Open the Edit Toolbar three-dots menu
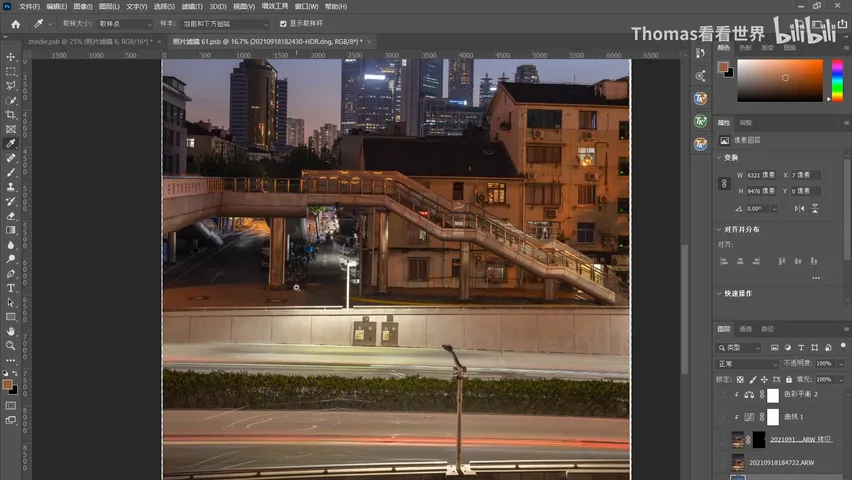Screen dimensions: 852x480 pyautogui.click(x=11, y=360)
